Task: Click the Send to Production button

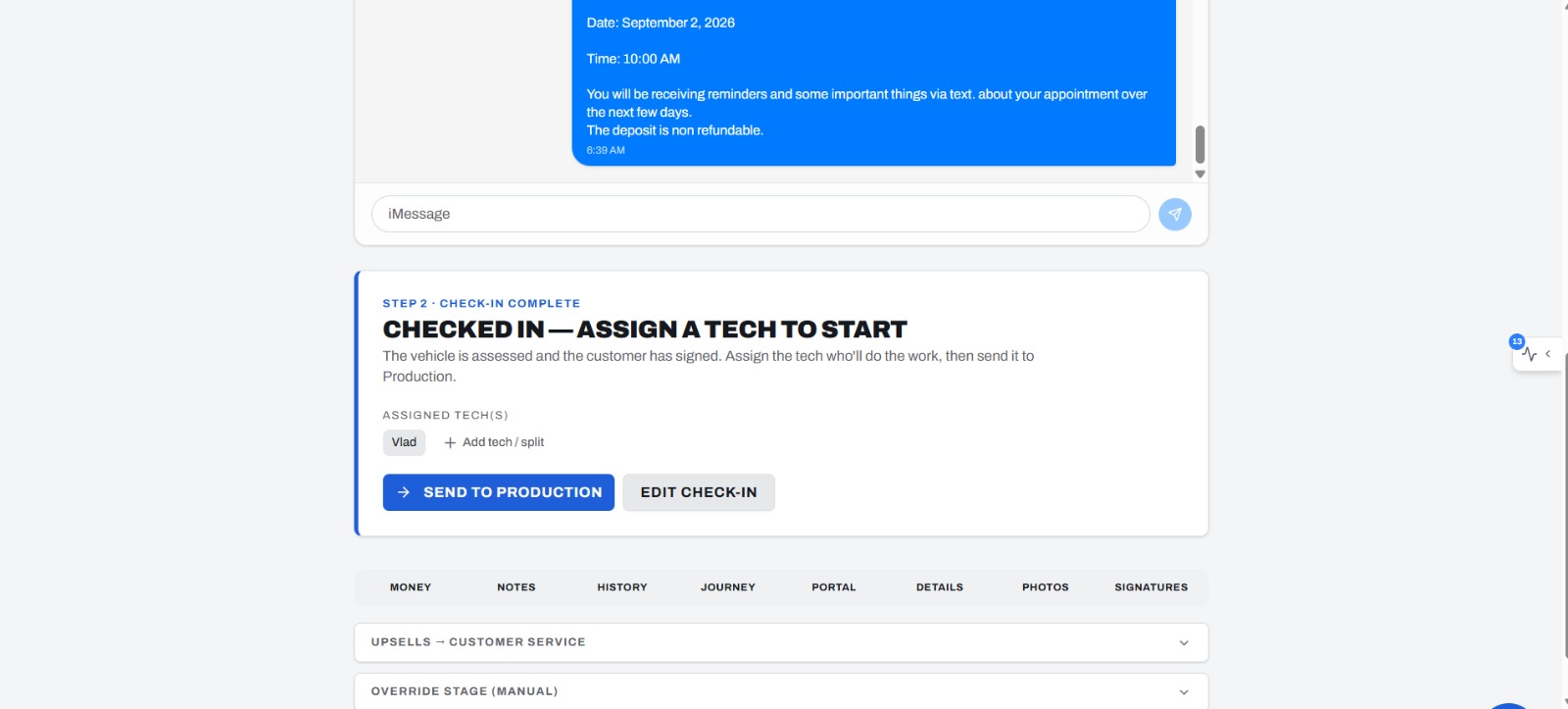Action: (x=499, y=492)
